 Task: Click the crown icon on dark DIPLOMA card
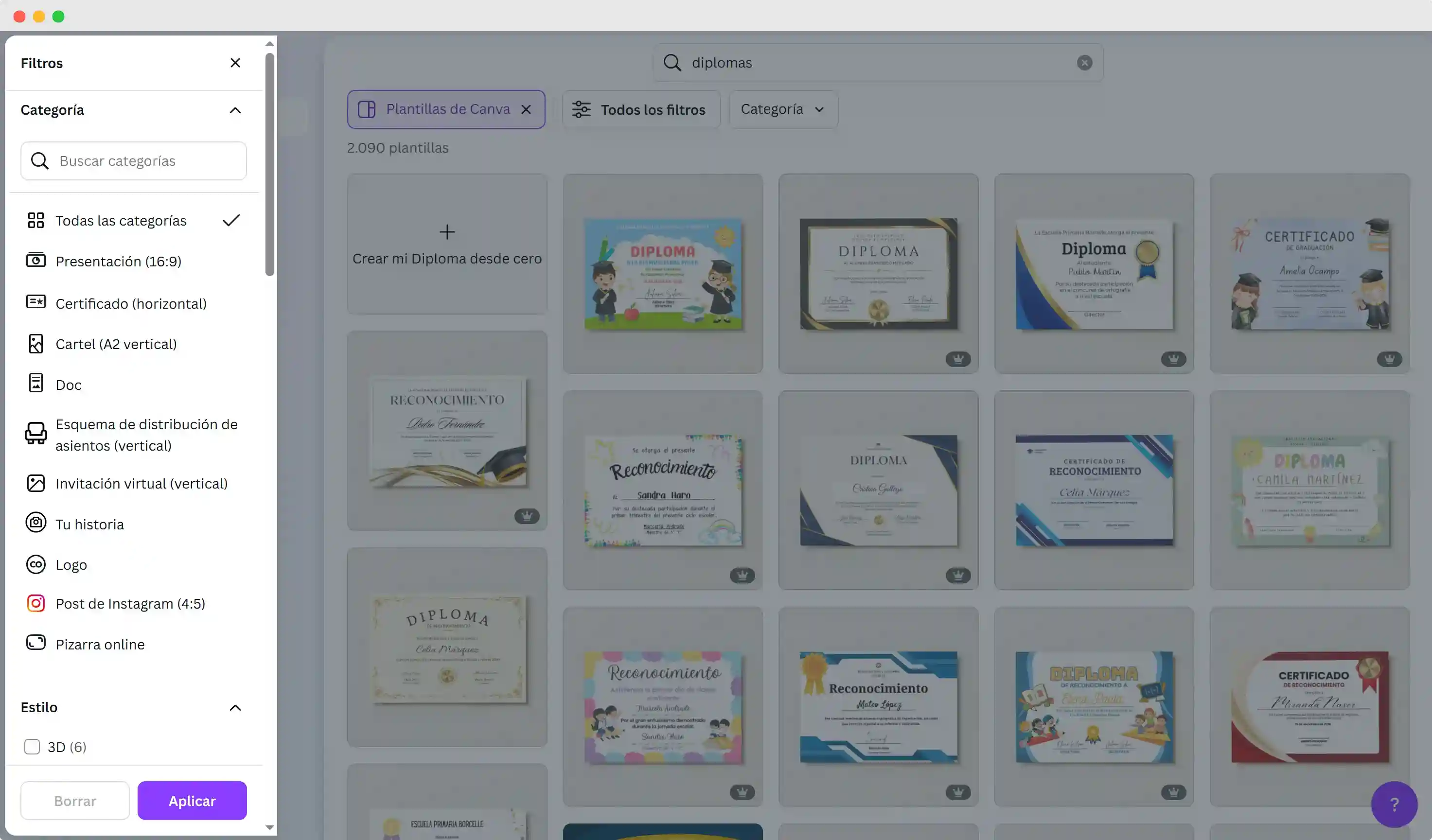coord(958,359)
